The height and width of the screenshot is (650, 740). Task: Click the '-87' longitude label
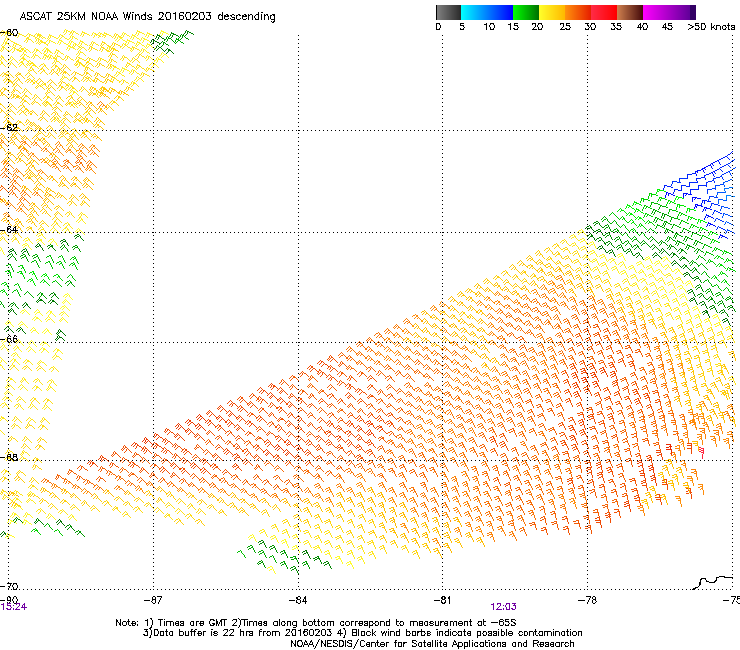[x=153, y=600]
